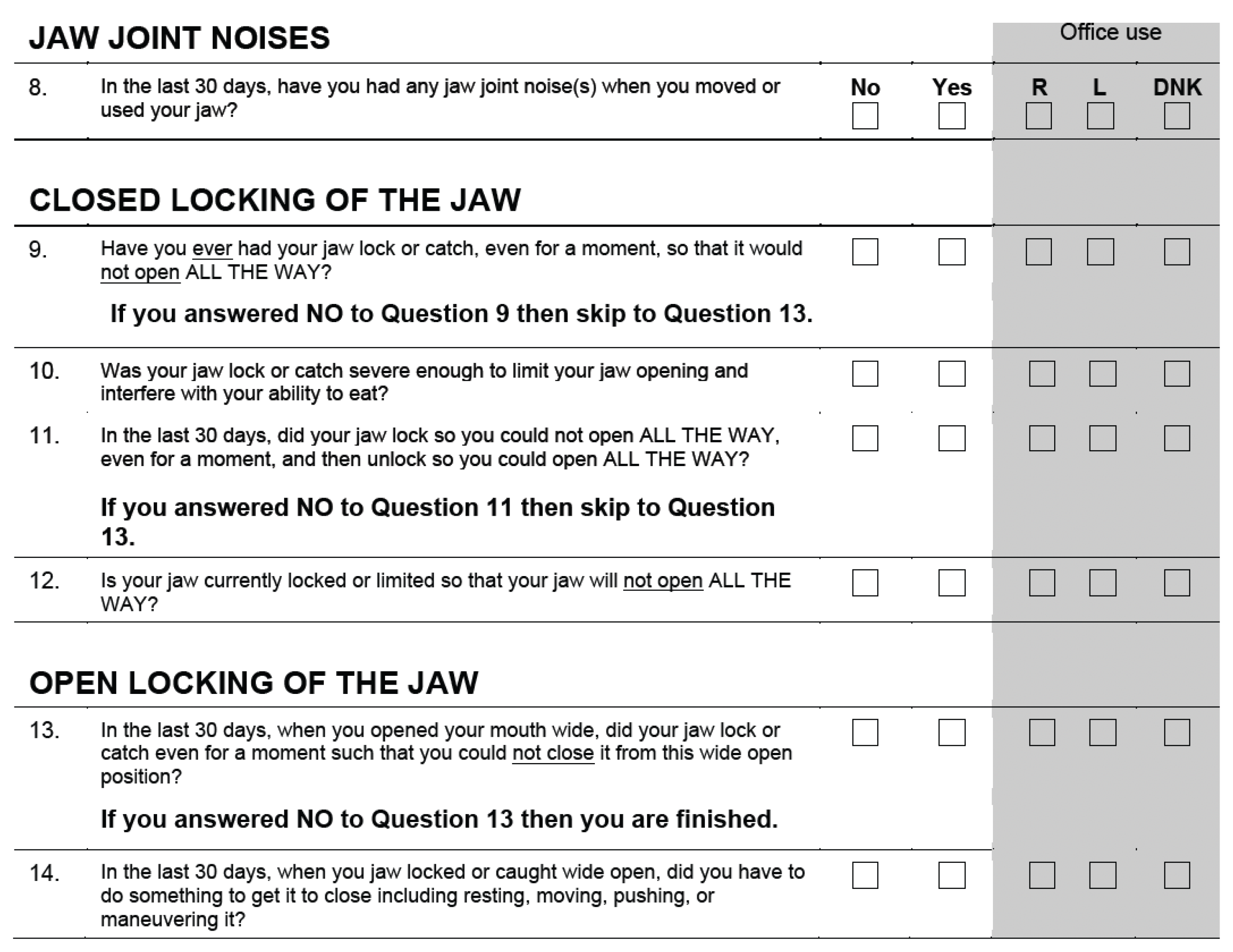The image size is (1233, 952).
Task: Mark Yes for question 12 currently locked
Action: (x=951, y=583)
